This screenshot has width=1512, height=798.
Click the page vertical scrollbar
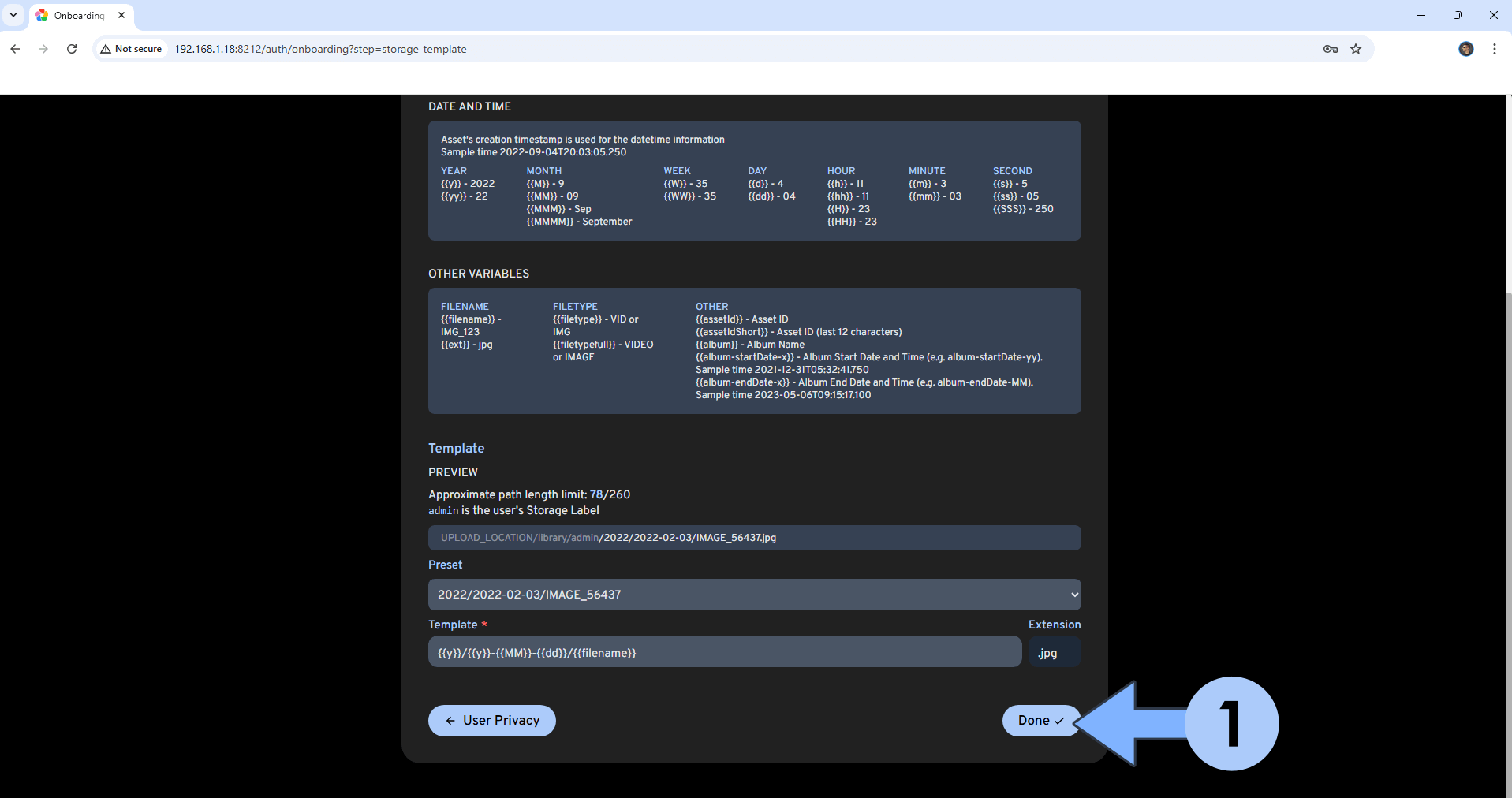point(1507,544)
